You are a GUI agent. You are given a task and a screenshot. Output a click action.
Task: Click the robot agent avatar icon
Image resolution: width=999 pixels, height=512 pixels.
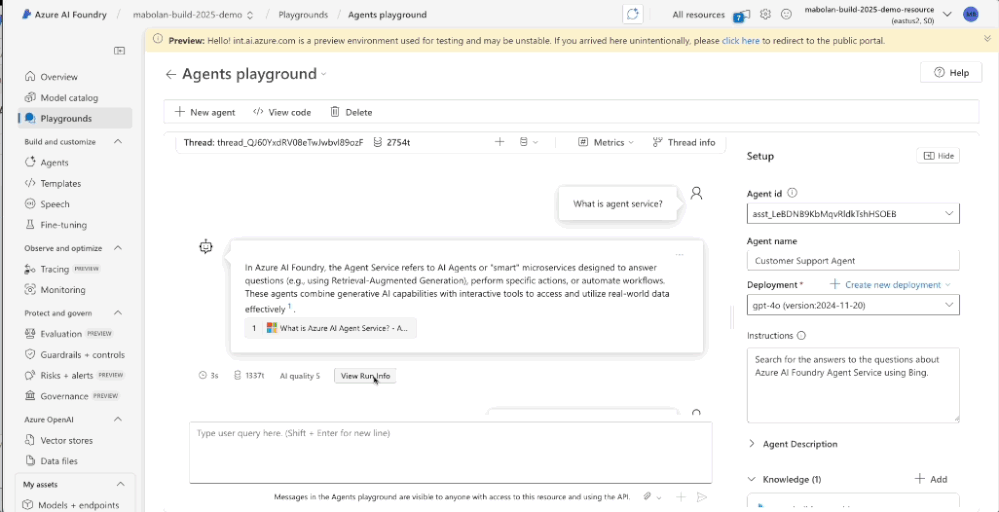[x=205, y=246]
